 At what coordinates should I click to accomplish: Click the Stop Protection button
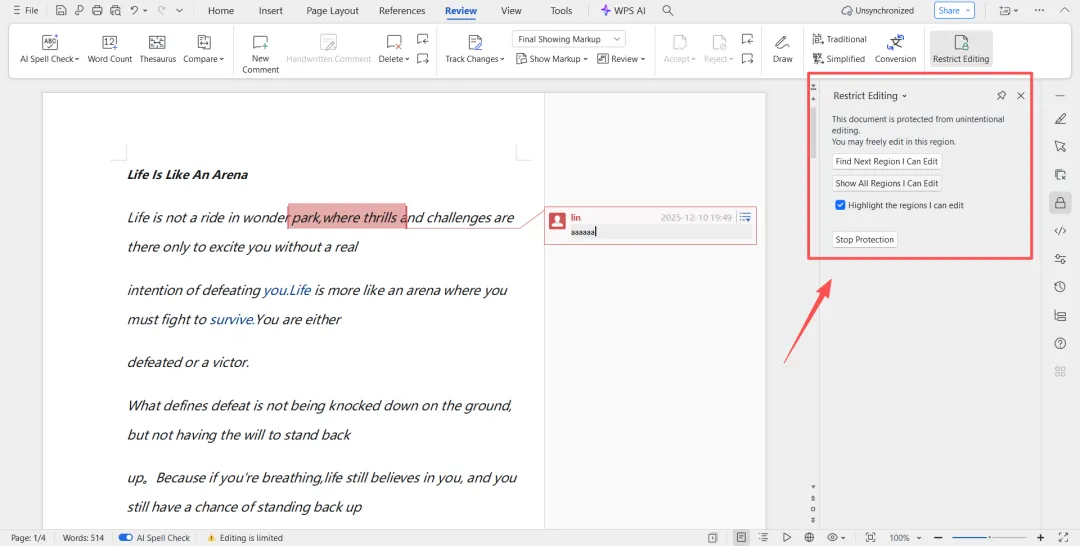pos(864,240)
